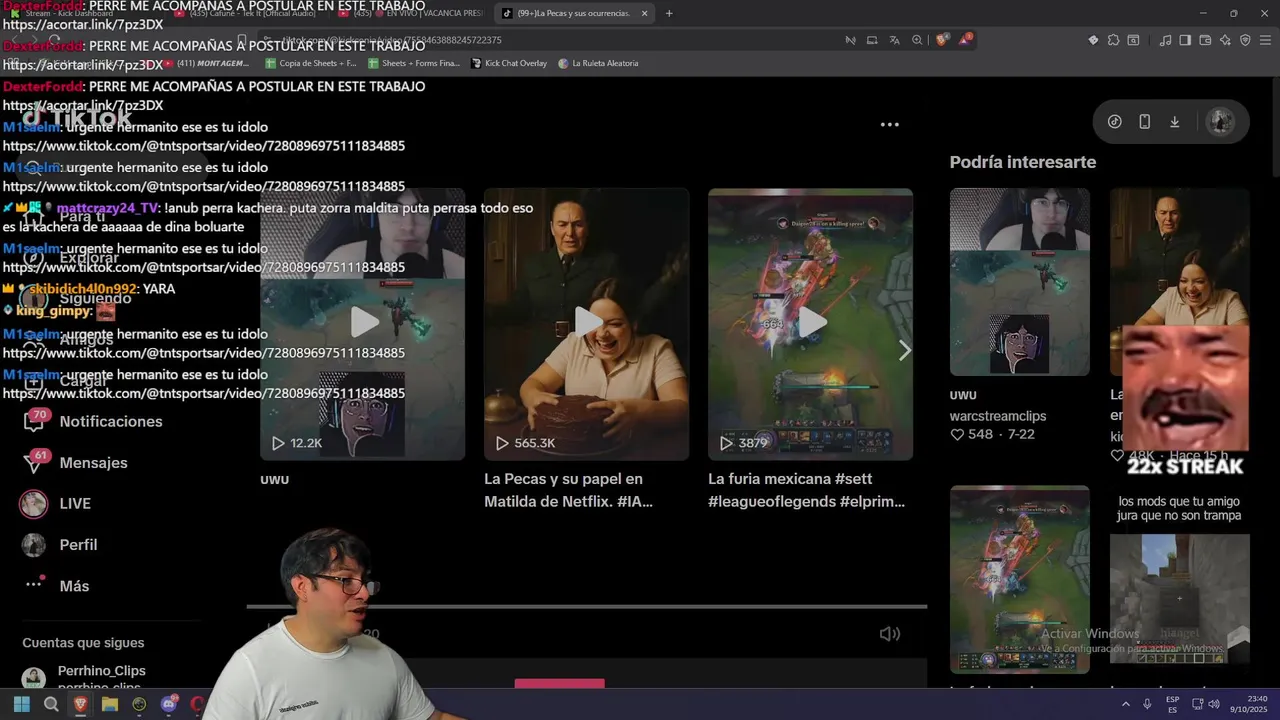Click the download desktop app arrow icon
This screenshot has width=1280, height=720.
coord(1175,122)
